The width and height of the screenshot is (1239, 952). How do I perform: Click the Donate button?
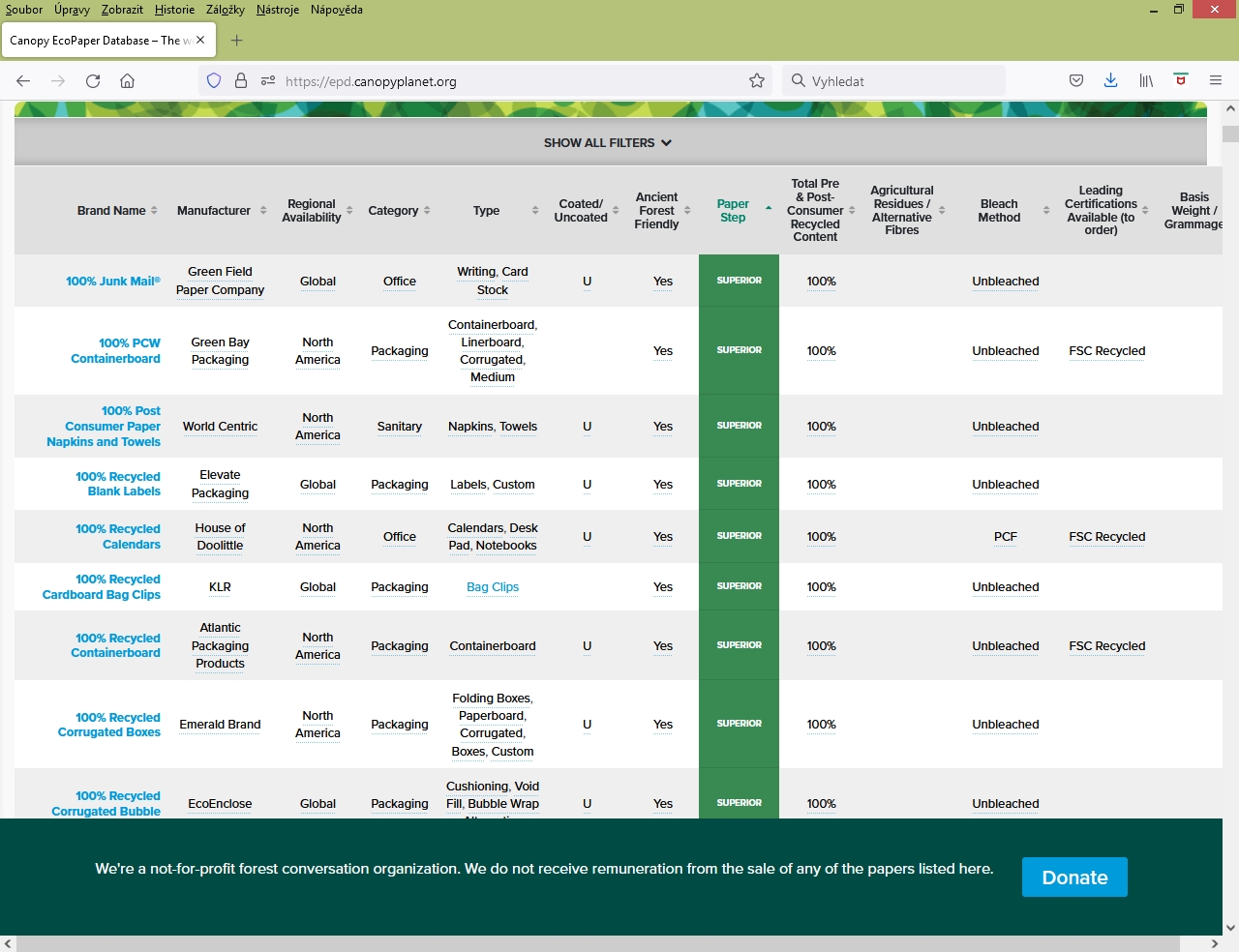coord(1074,878)
